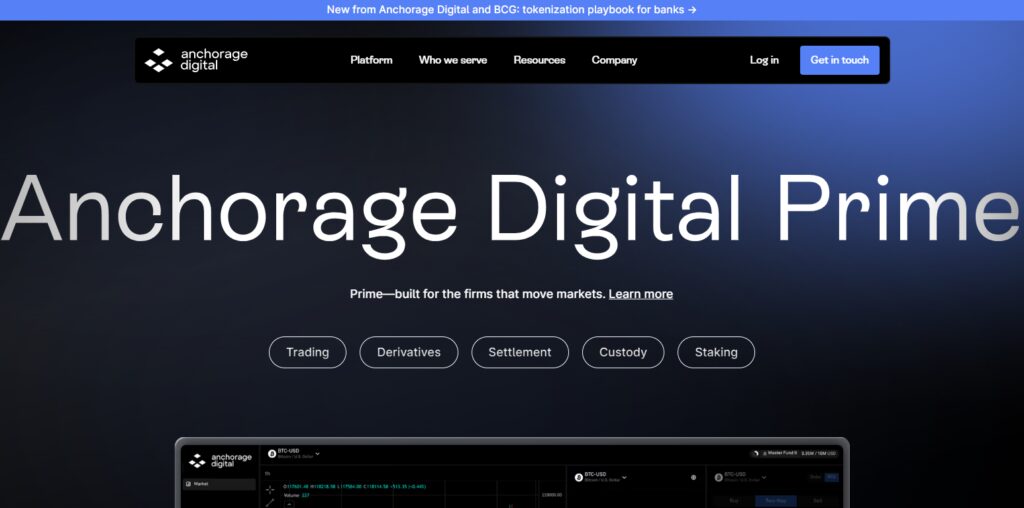Select the crosshair chart tool in the preview
Screen dimensions: 1024x508
click(270, 490)
